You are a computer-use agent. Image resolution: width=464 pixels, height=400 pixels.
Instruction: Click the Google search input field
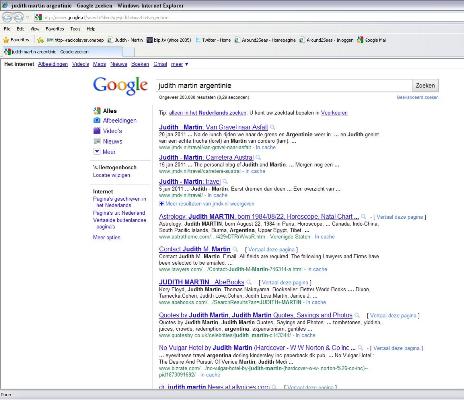tap(284, 86)
